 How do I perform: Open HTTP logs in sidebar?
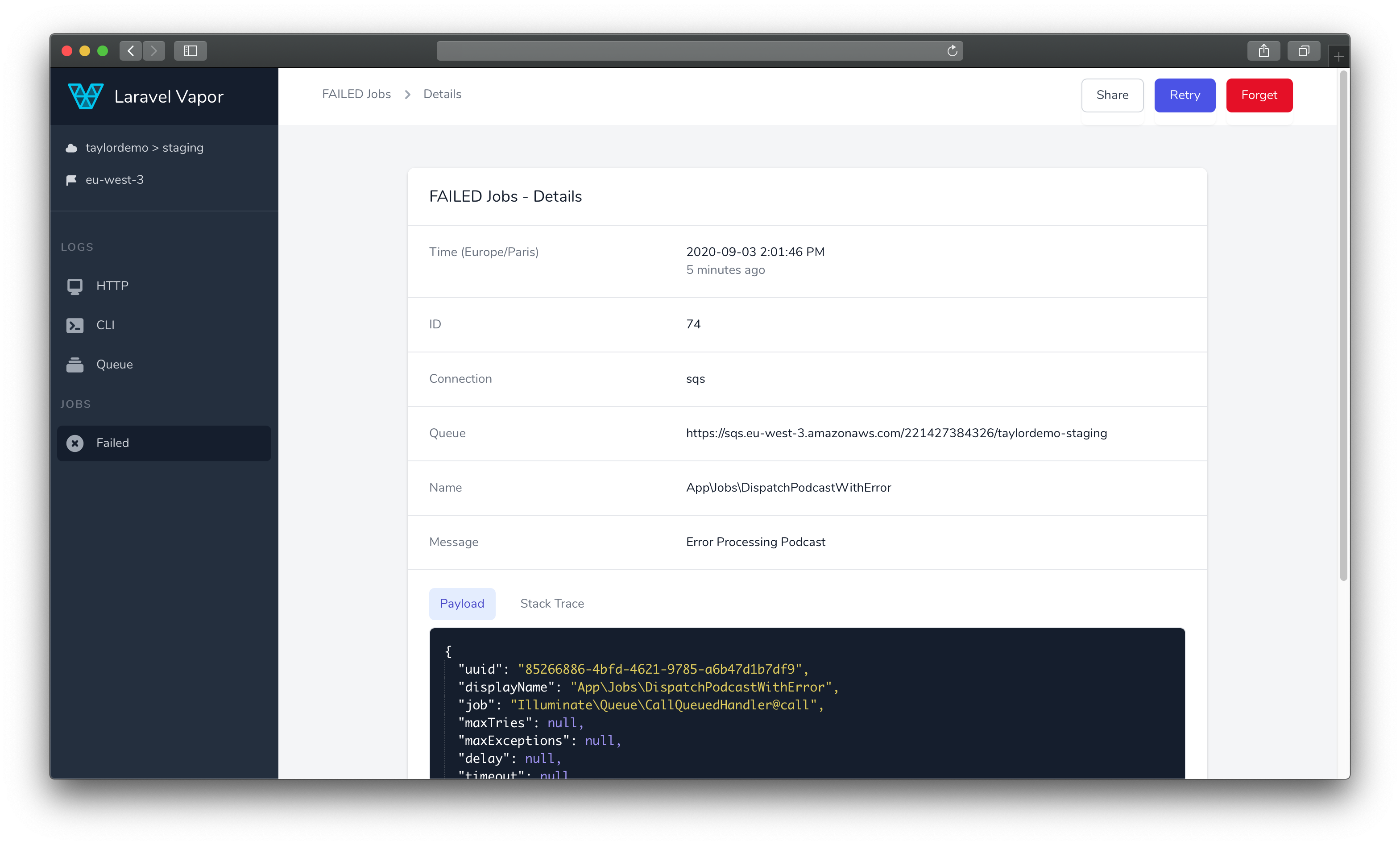[164, 286]
